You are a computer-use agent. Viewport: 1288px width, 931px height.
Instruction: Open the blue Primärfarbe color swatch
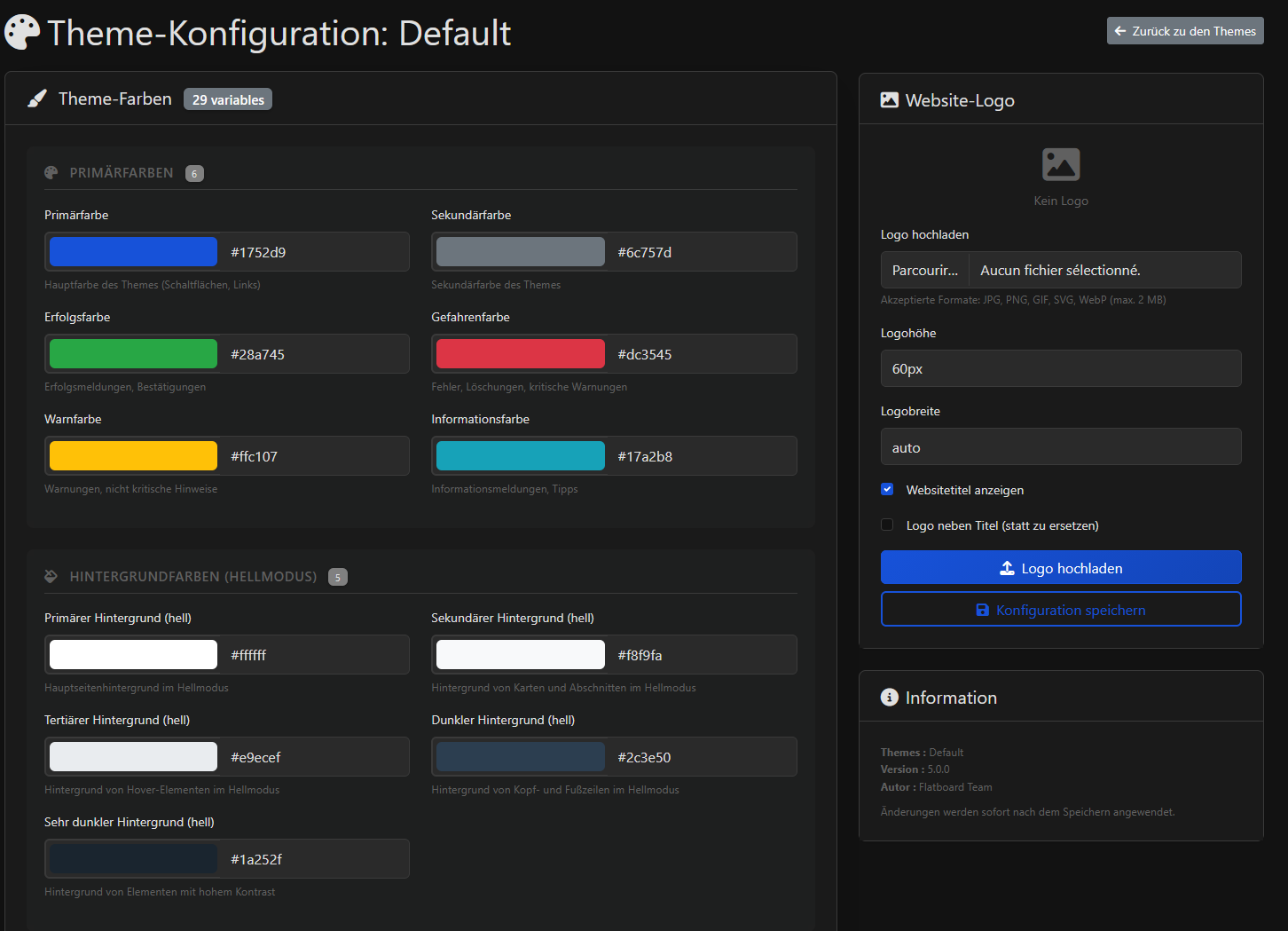(133, 252)
